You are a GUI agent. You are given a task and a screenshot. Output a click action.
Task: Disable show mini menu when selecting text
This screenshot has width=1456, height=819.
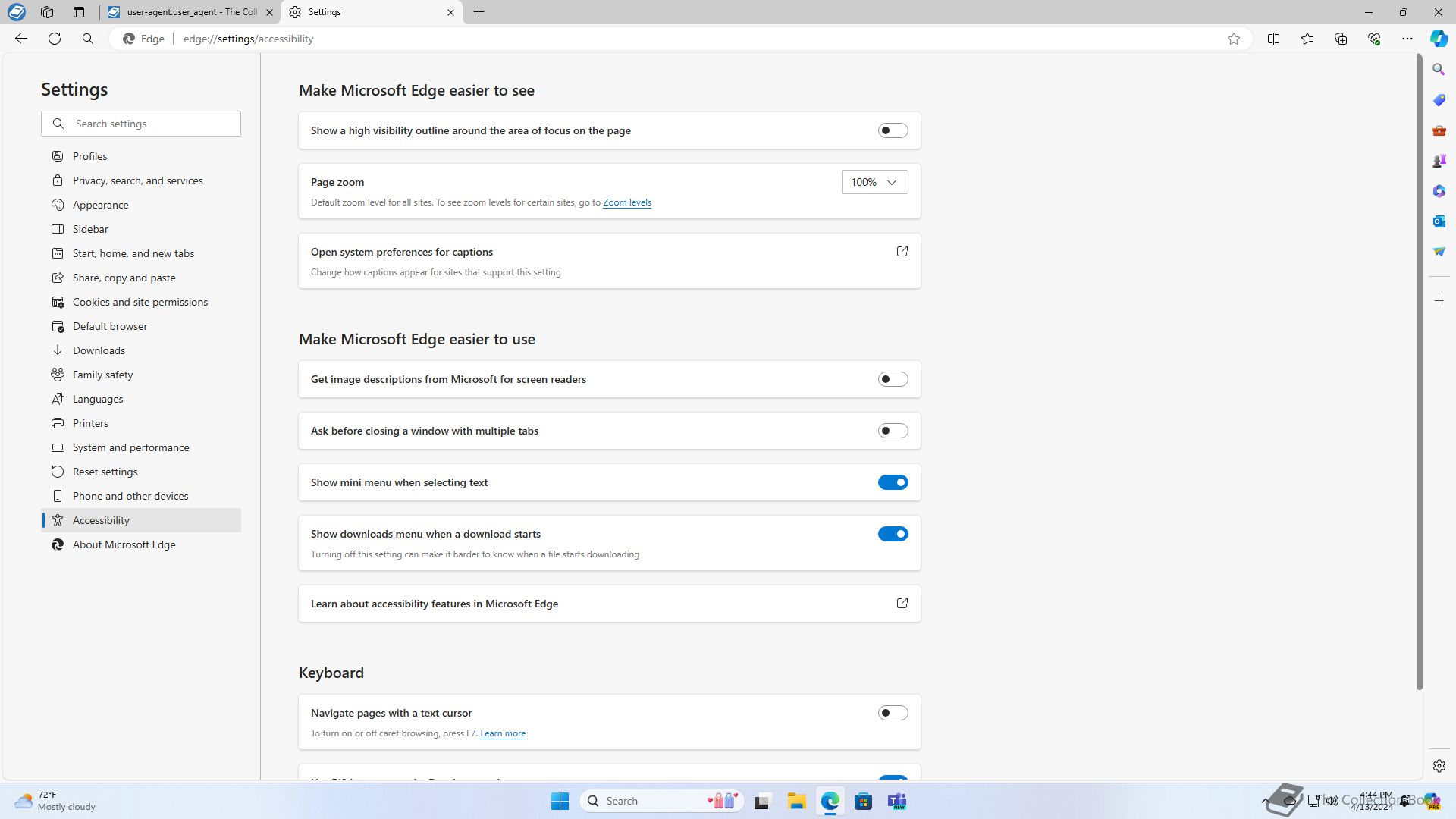[x=893, y=482]
